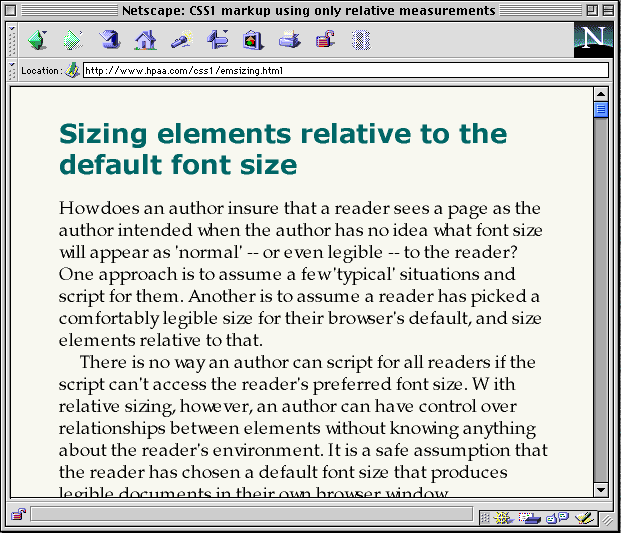This screenshot has width=621, height=533.
Task: Print the page using the printer icon
Action: 289,41
